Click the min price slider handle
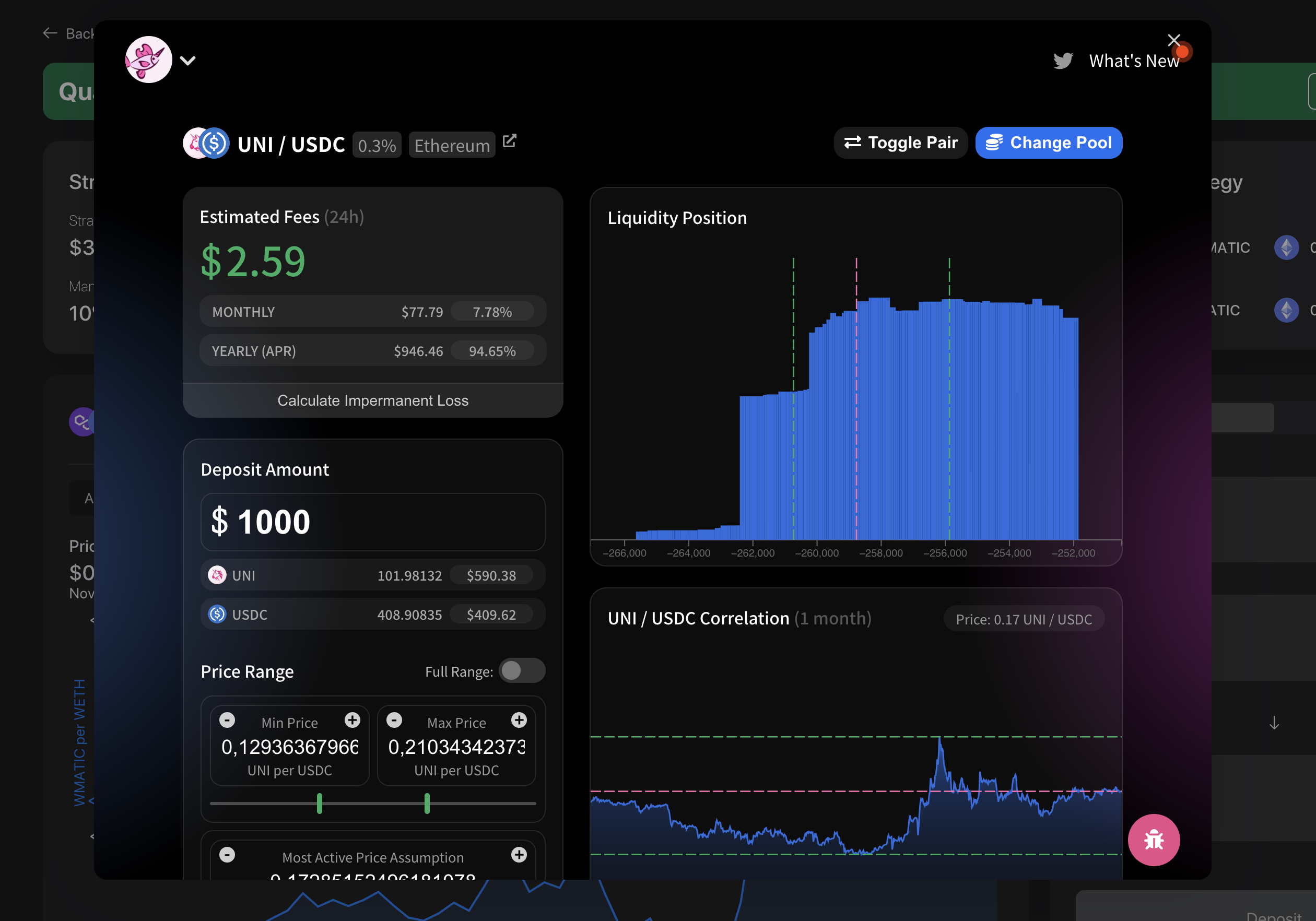The height and width of the screenshot is (921, 1316). point(320,804)
